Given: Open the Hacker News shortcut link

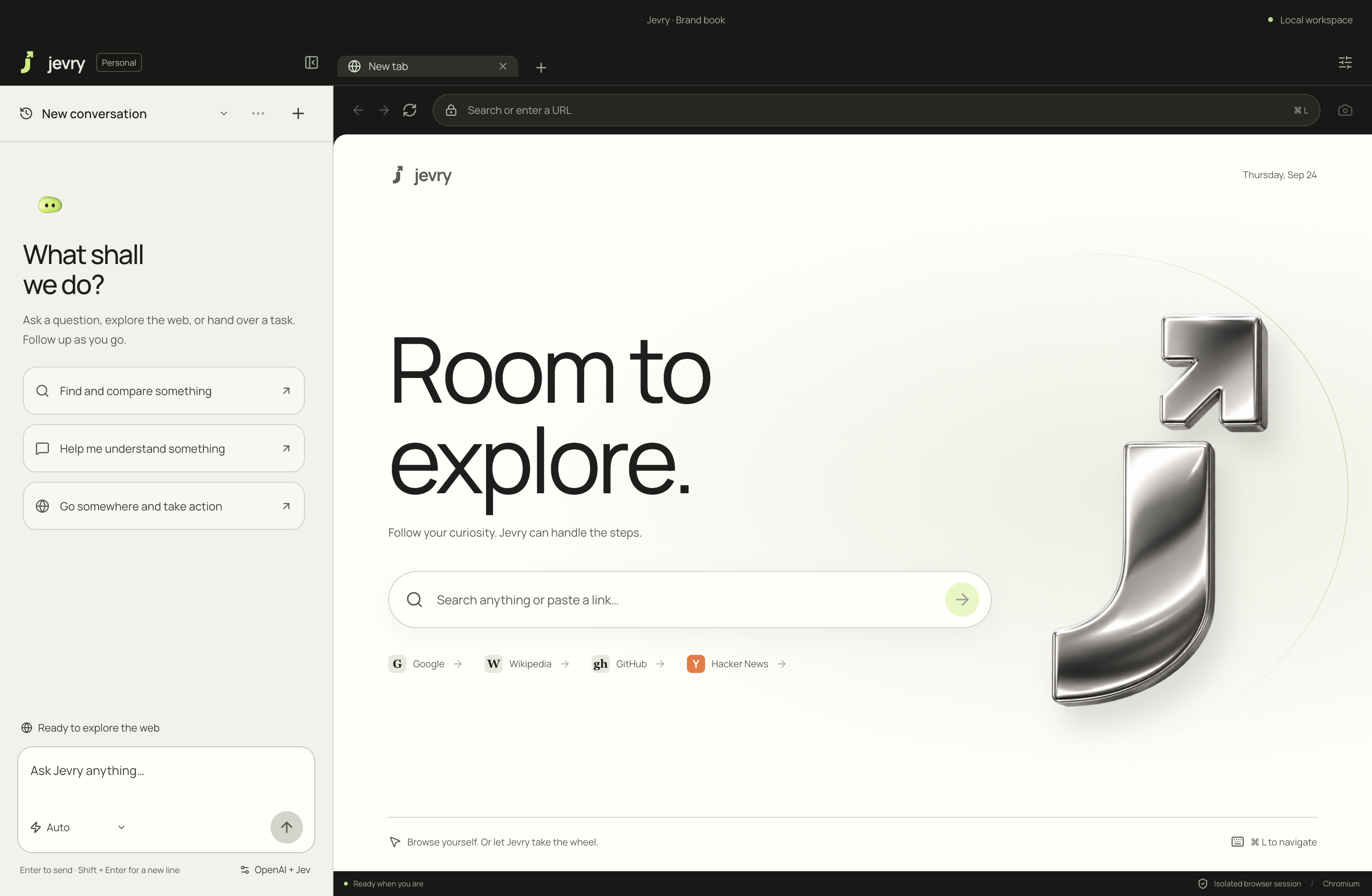Looking at the screenshot, I should click(x=736, y=663).
